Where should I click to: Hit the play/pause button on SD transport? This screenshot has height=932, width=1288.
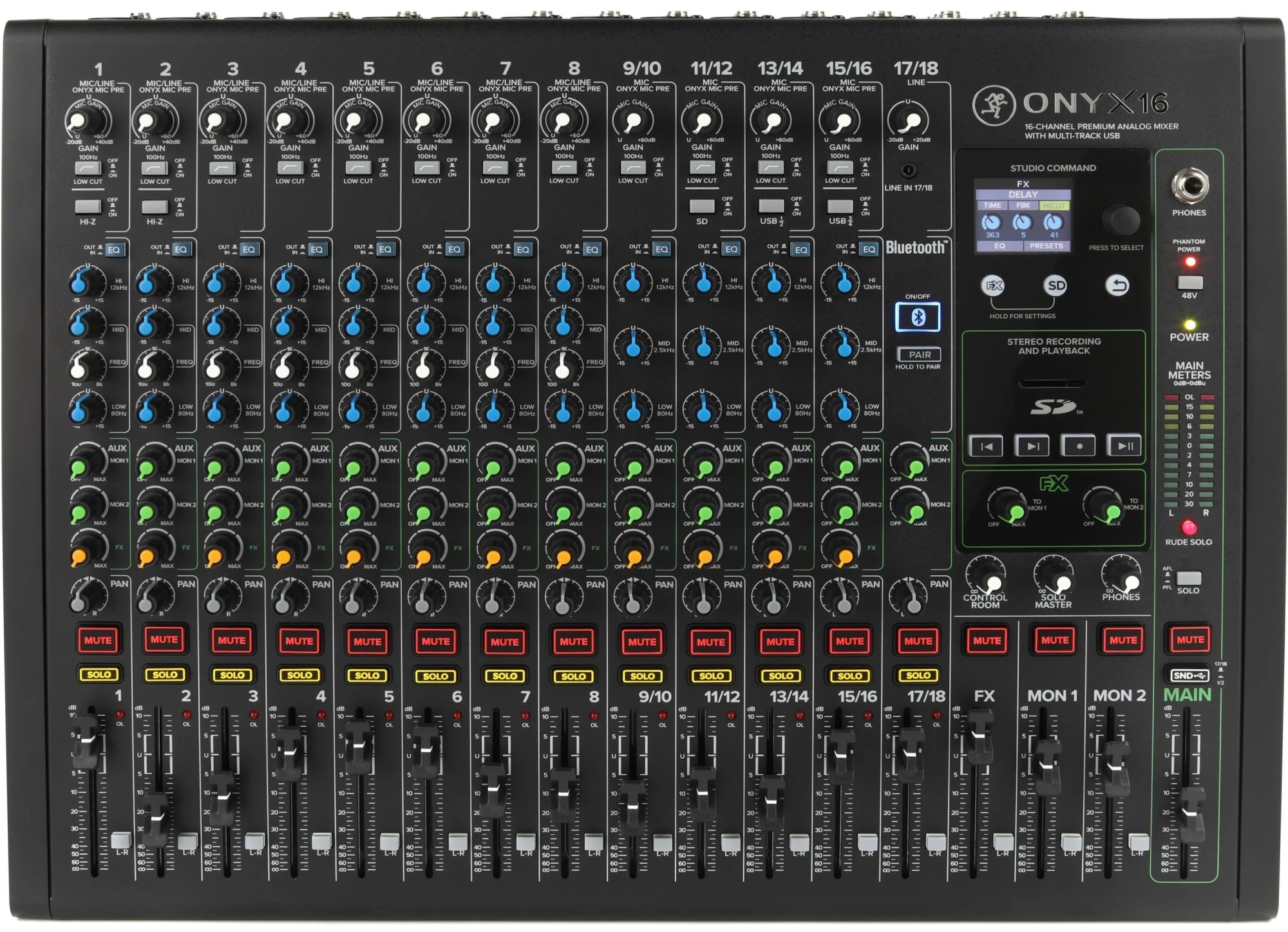[1125, 446]
